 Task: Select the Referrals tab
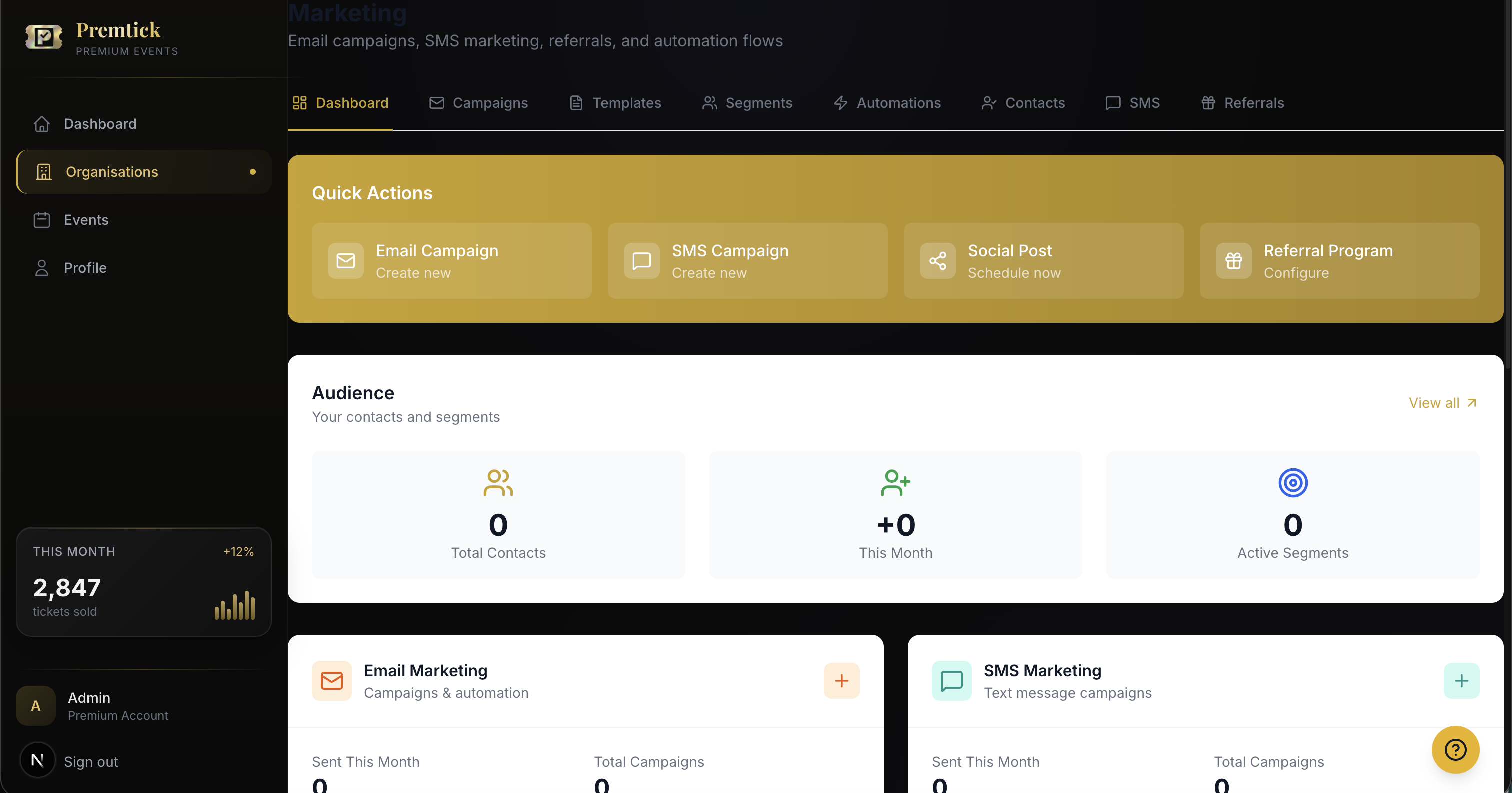pyautogui.click(x=1242, y=103)
